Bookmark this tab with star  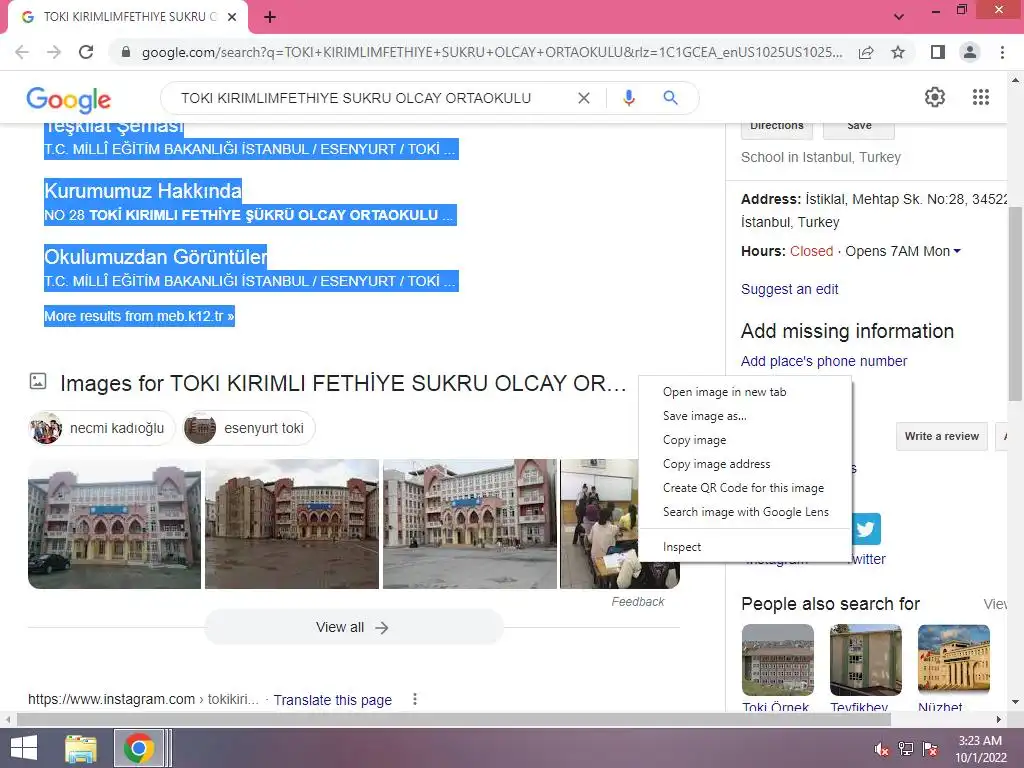(x=898, y=52)
